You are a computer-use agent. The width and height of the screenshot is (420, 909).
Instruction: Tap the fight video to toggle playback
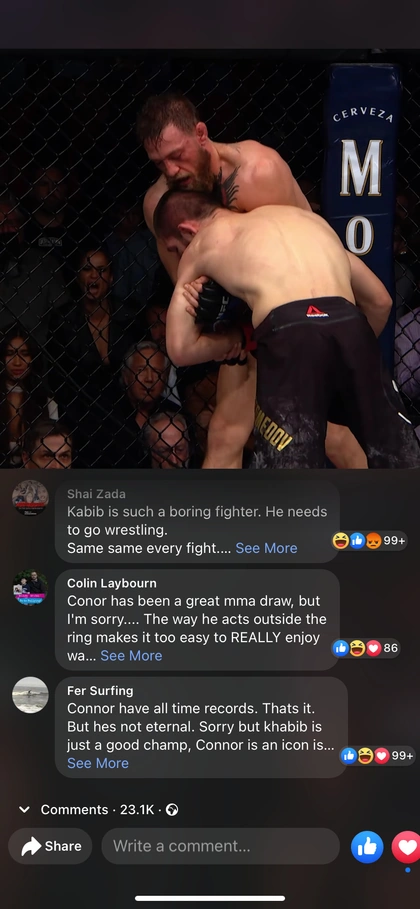click(x=210, y=259)
